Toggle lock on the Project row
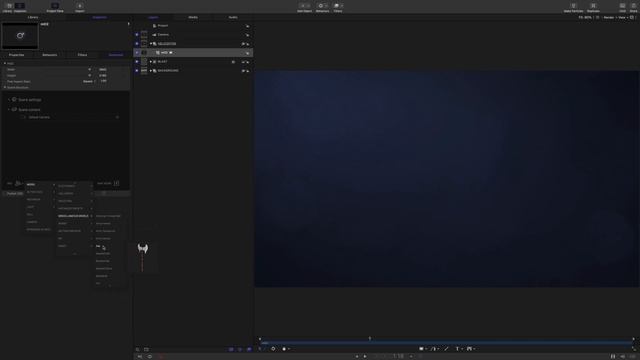640x360 pixels. point(247,26)
